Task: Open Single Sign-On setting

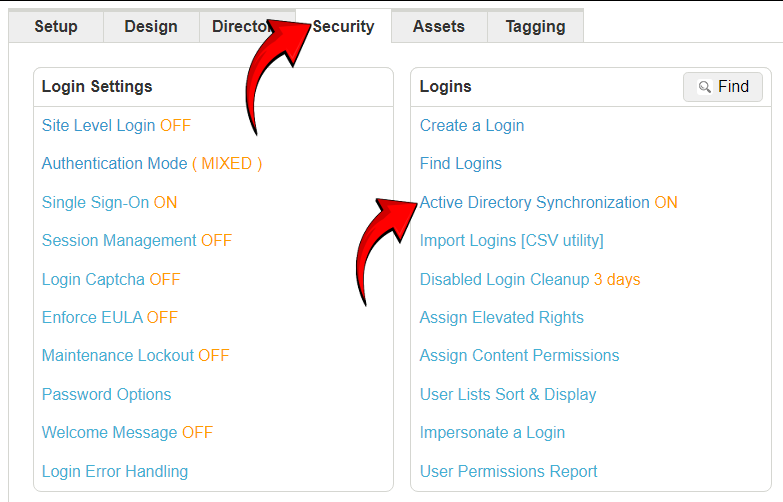Action: click(x=109, y=202)
